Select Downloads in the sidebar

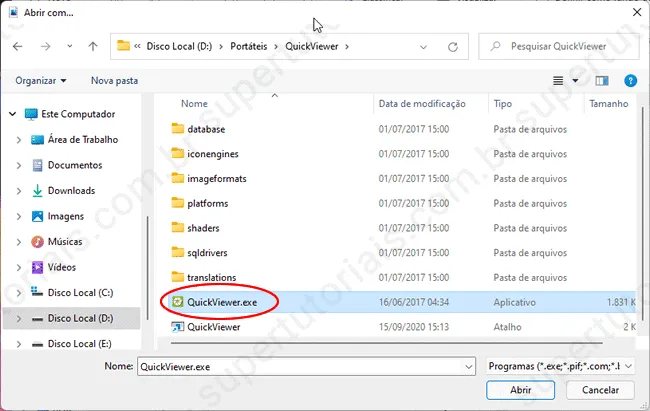tap(71, 191)
